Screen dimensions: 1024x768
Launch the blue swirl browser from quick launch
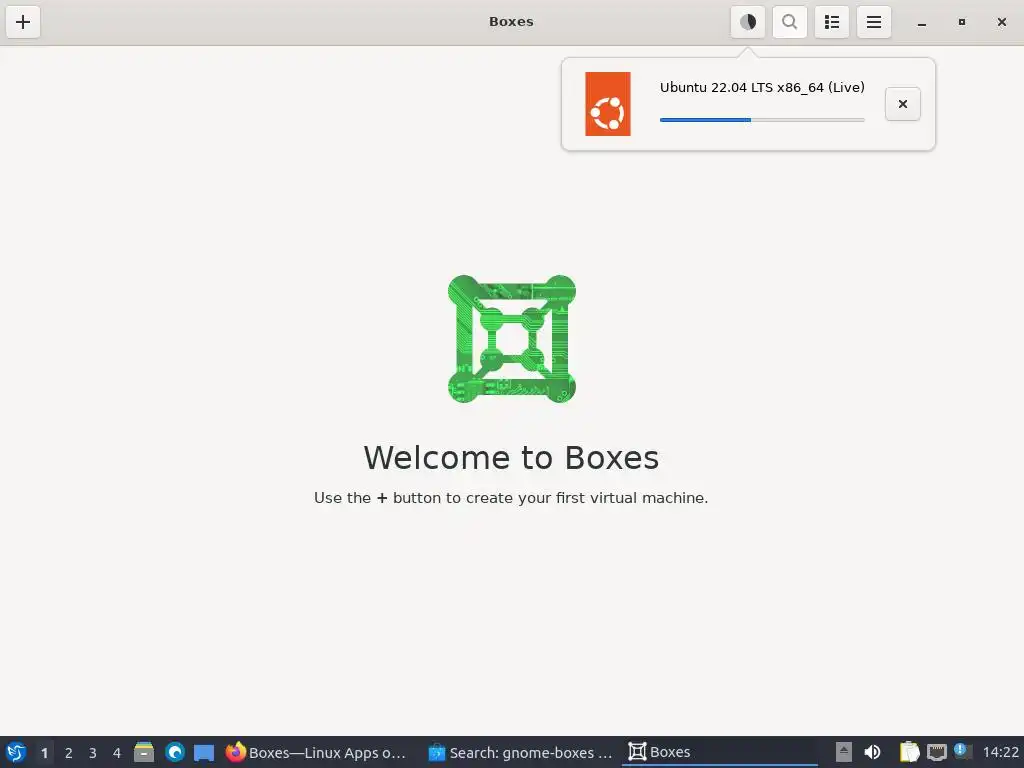tap(174, 752)
